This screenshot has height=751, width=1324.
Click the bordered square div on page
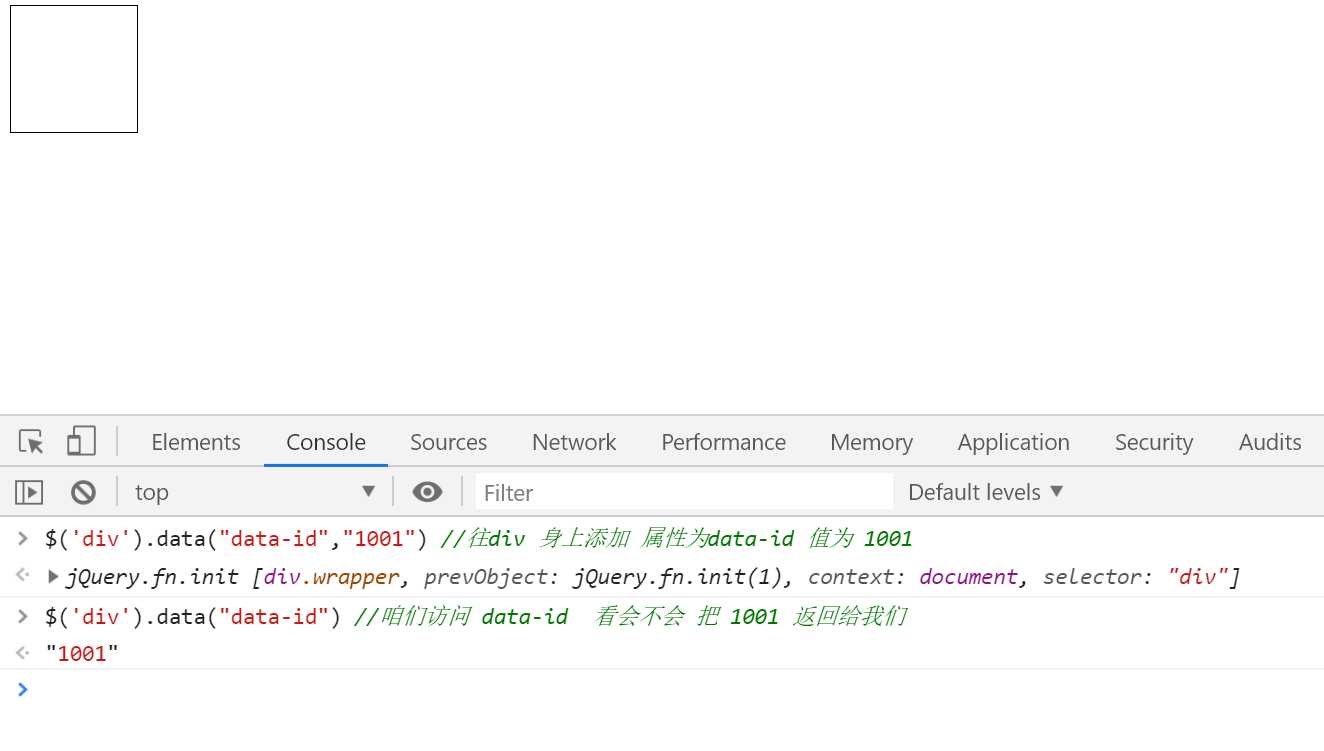74,69
